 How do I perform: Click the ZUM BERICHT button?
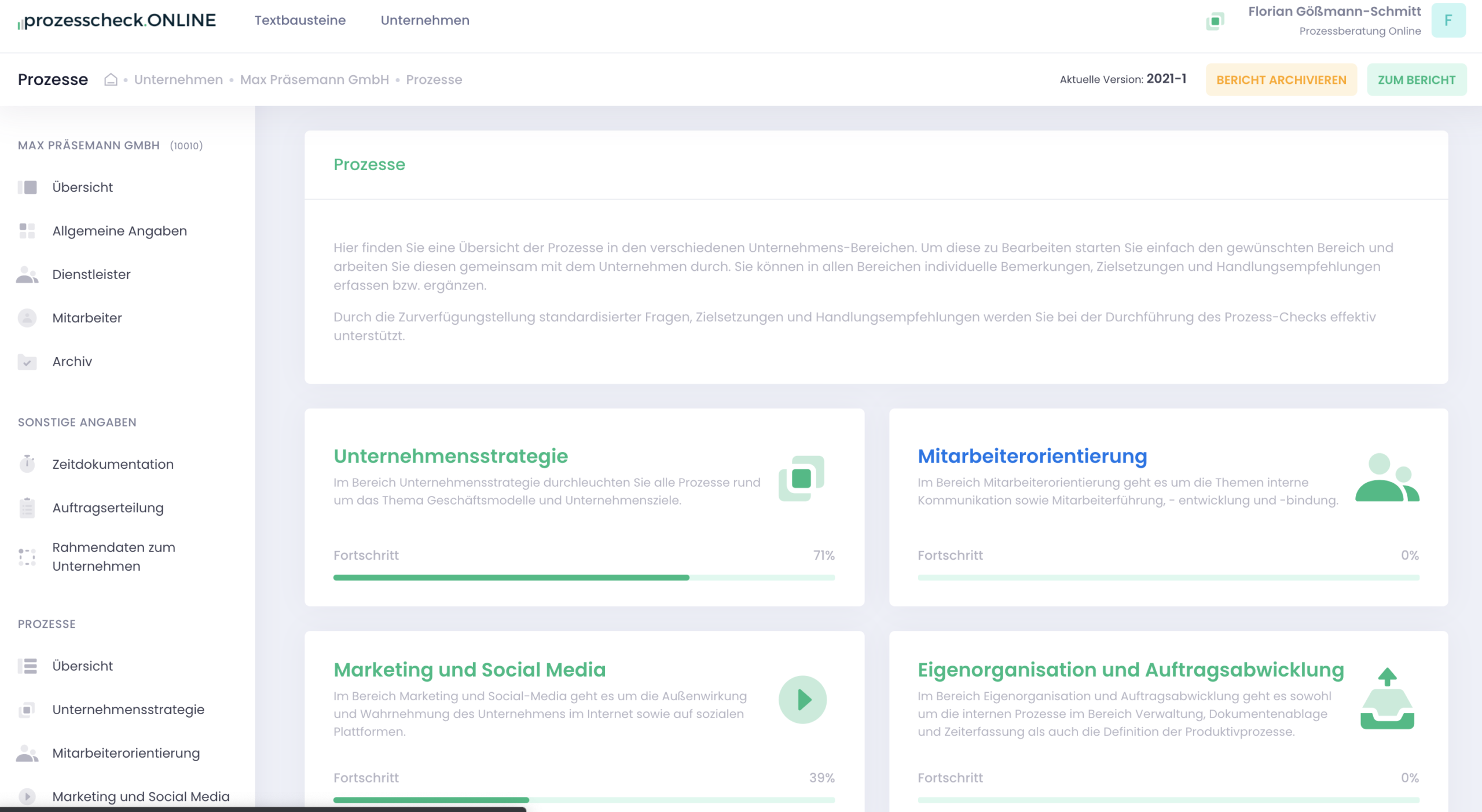[x=1417, y=80]
